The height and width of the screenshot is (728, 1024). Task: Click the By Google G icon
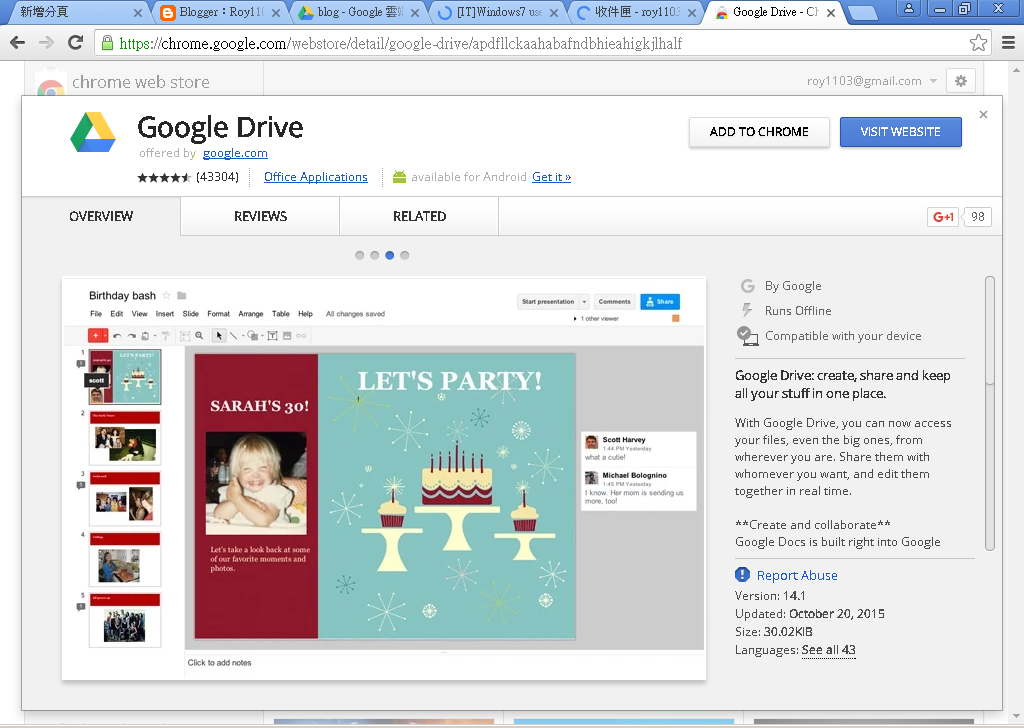(748, 286)
